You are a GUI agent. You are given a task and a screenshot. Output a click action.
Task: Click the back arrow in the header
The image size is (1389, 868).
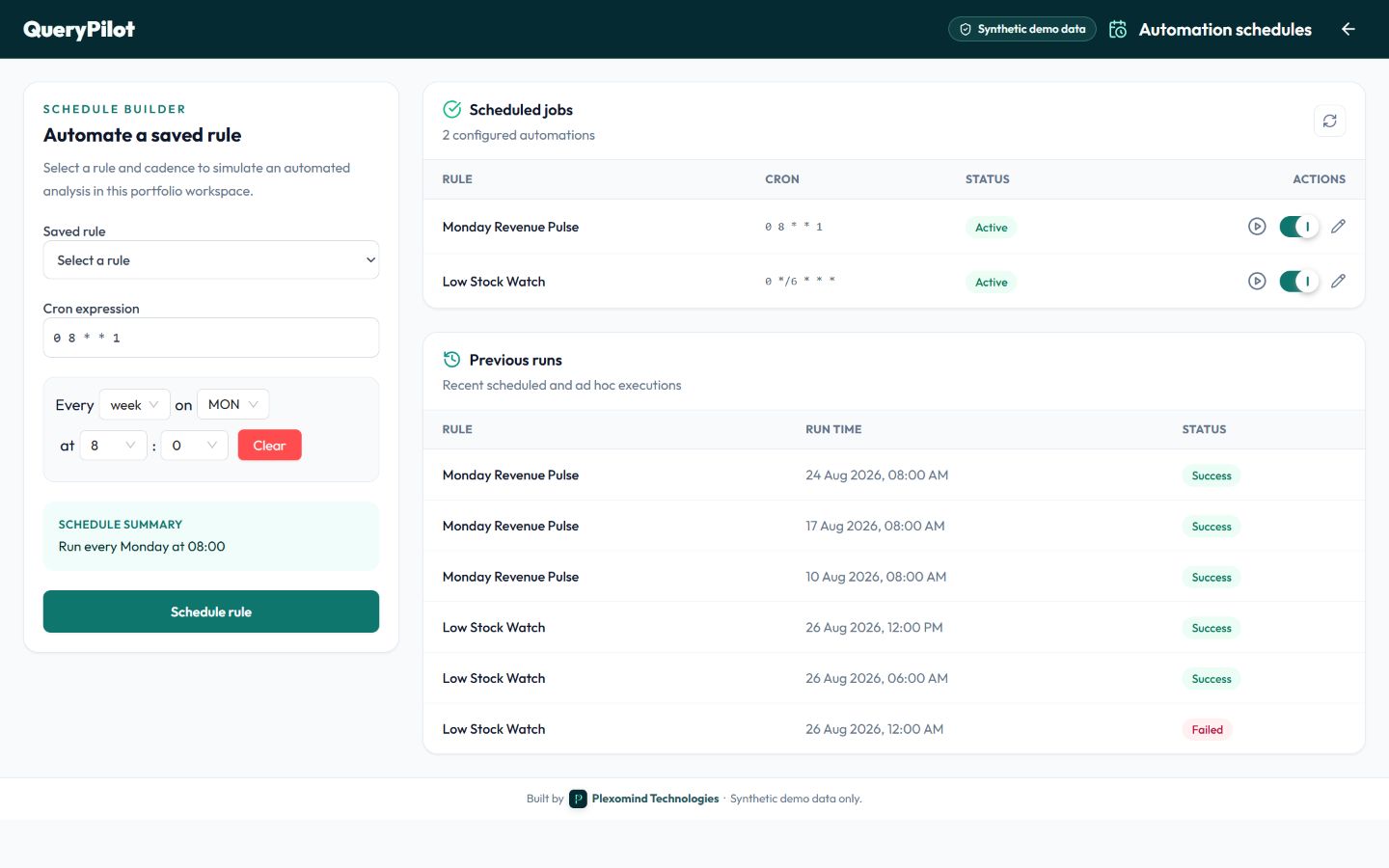tap(1348, 29)
